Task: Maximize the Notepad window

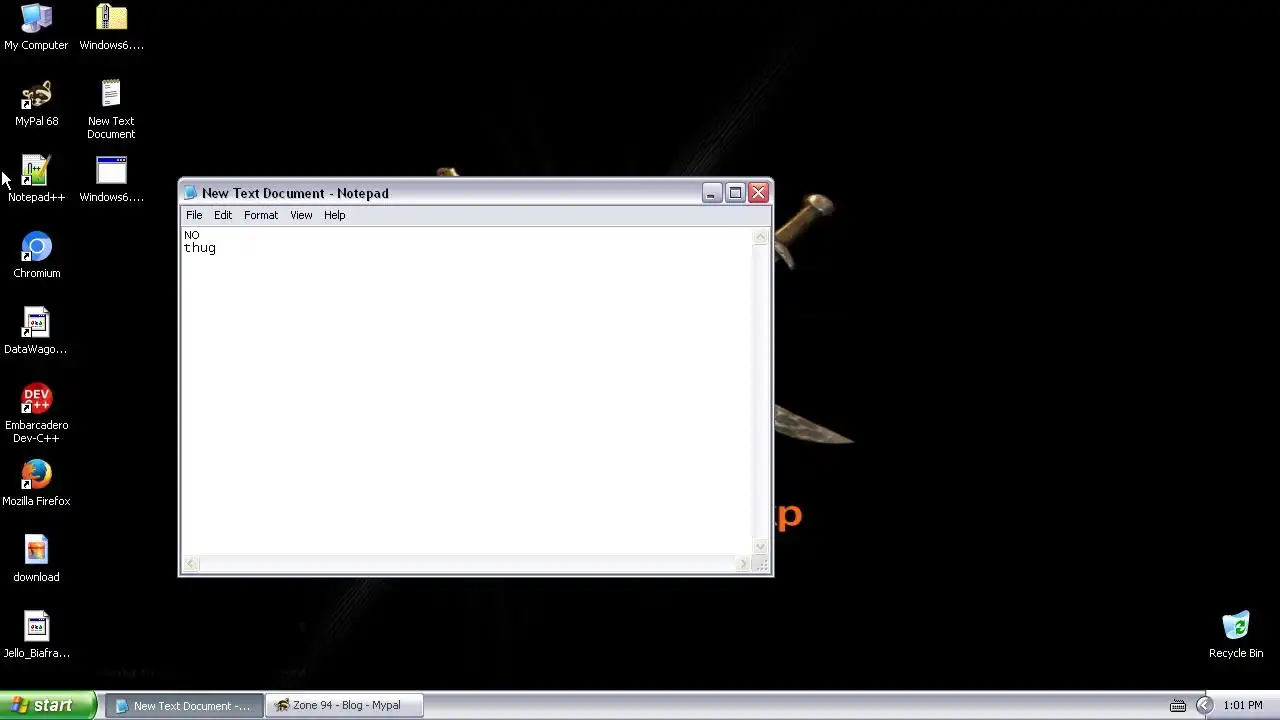Action: pyautogui.click(x=735, y=193)
